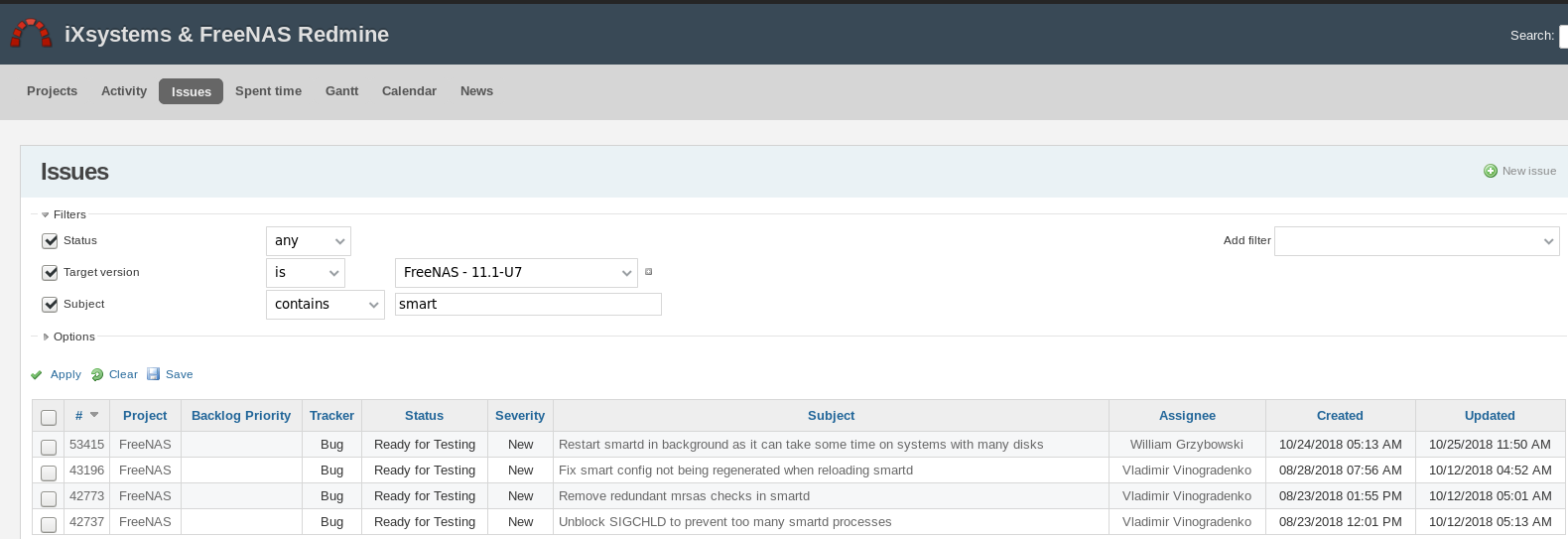Click the Save floppy disk icon
The image size is (1568, 539).
click(x=154, y=374)
